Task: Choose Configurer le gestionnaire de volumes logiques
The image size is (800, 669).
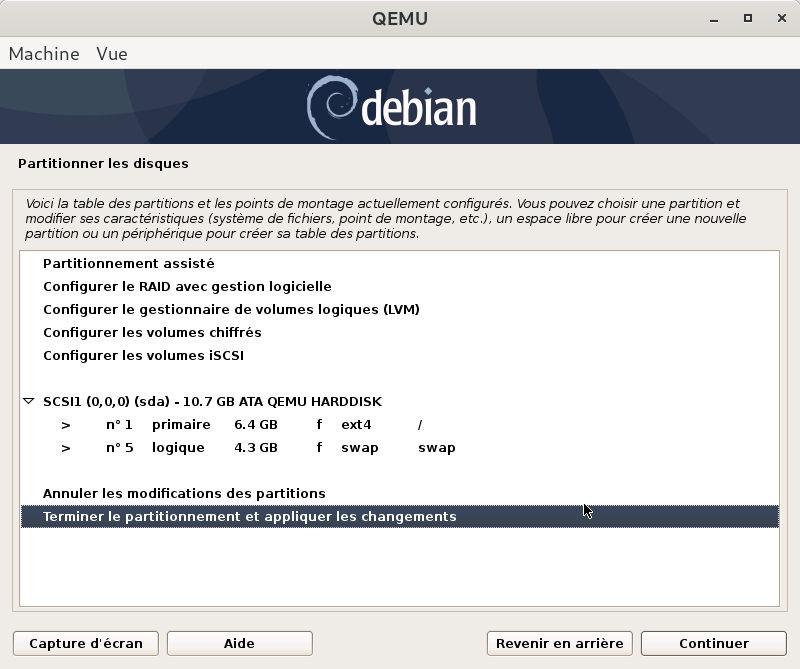Action: (x=231, y=310)
